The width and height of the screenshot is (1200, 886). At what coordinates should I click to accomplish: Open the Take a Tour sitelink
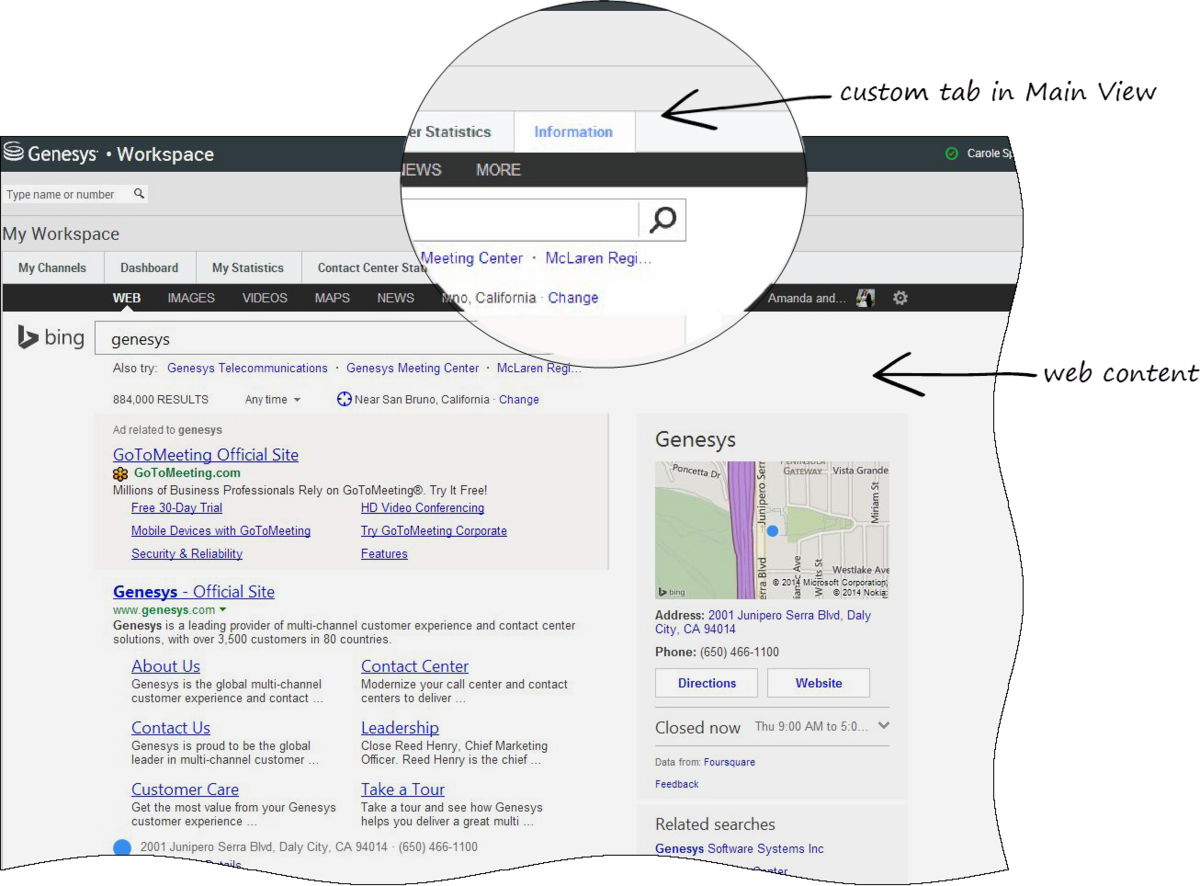point(403,790)
